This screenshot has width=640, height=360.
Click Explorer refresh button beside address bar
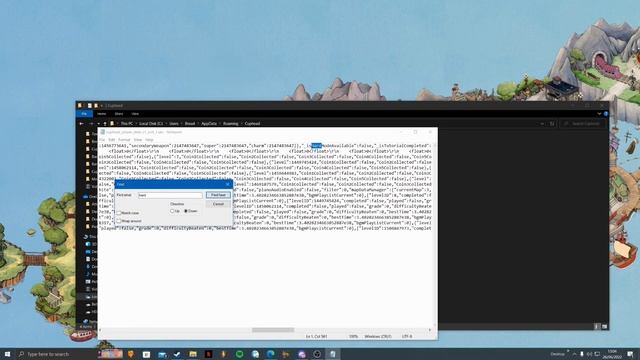[552, 123]
